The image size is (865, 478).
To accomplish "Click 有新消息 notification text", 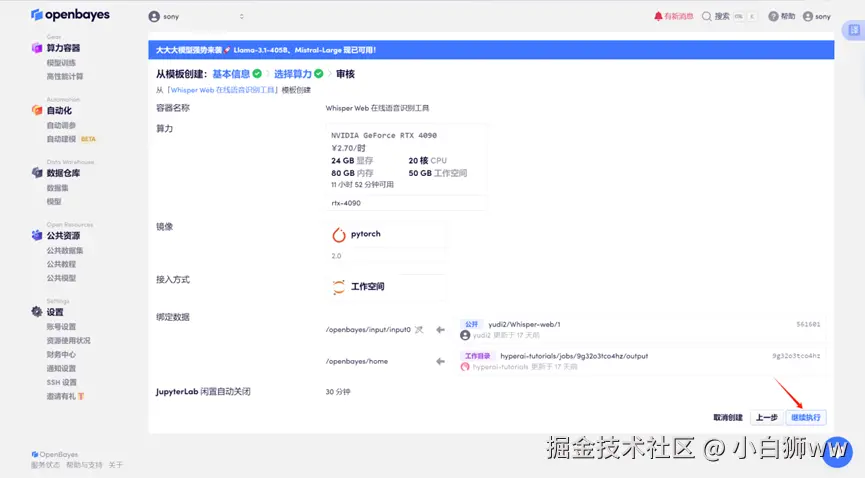I will coord(679,17).
